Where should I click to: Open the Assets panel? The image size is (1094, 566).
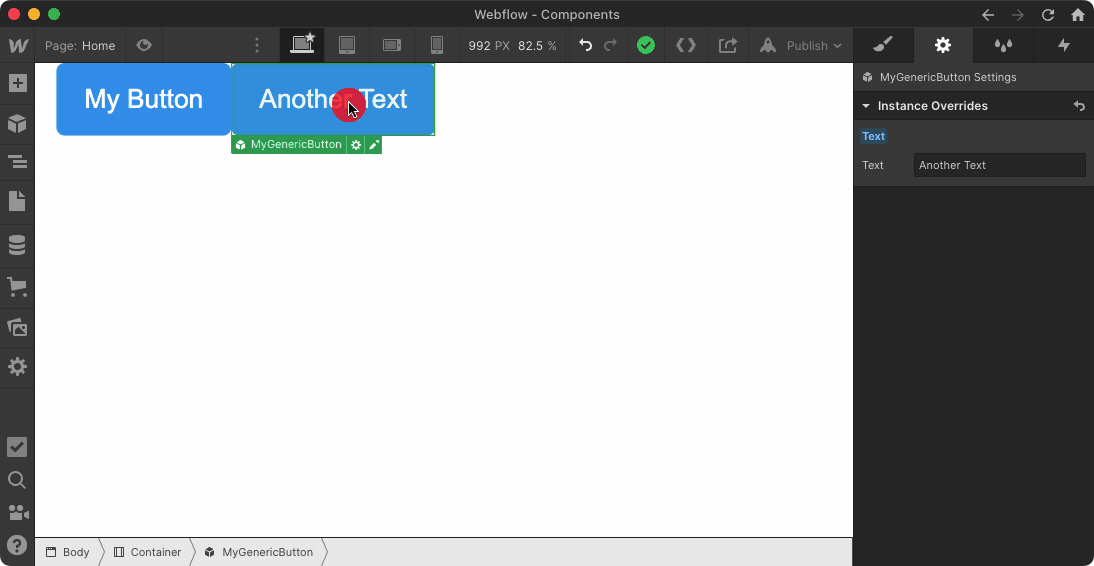[x=17, y=327]
